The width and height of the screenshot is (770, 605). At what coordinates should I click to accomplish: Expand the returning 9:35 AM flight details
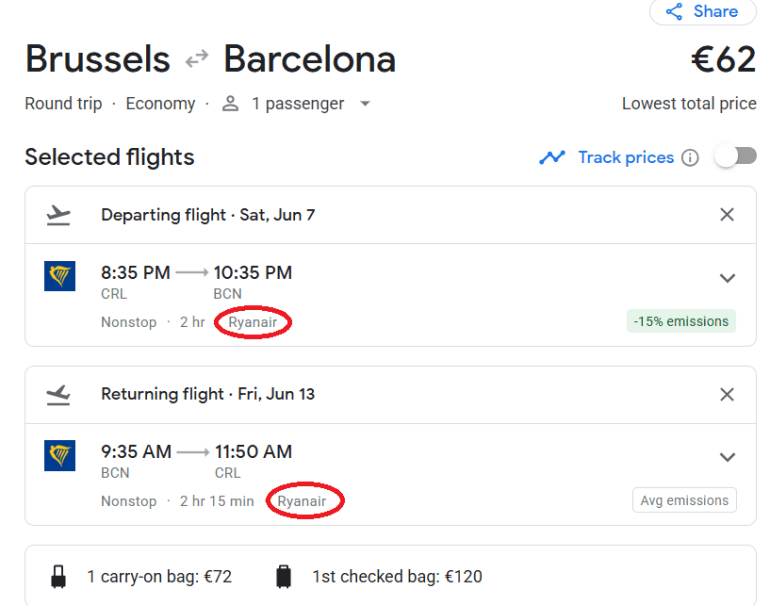727,457
